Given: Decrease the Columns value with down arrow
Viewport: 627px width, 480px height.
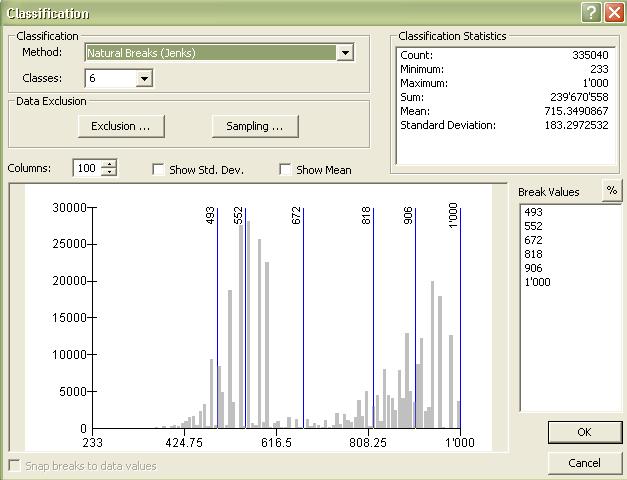Looking at the screenshot, I should coord(109,173).
